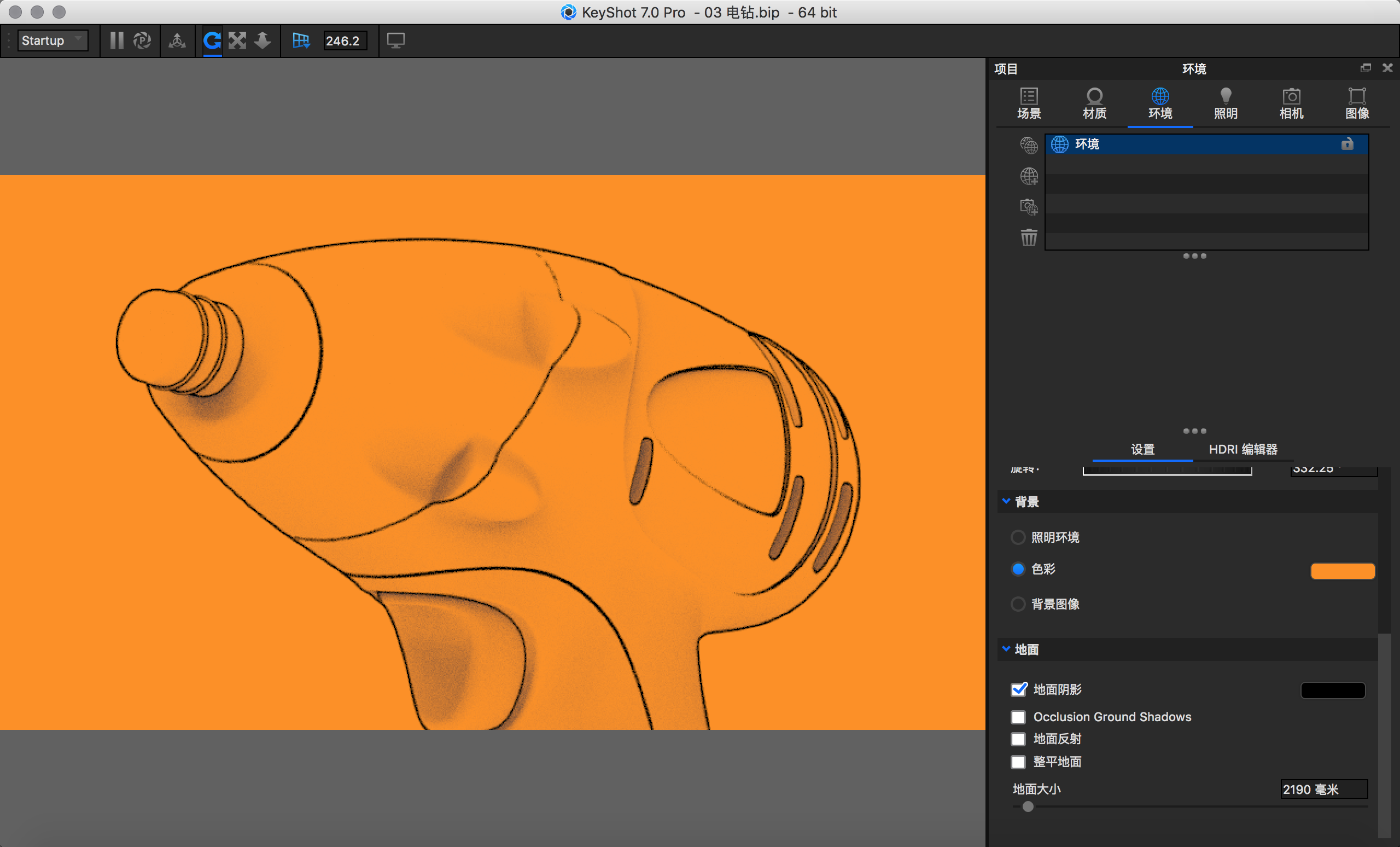Open the HDRI 编辑器 tab
This screenshot has height=847, width=1400.
[x=1242, y=449]
